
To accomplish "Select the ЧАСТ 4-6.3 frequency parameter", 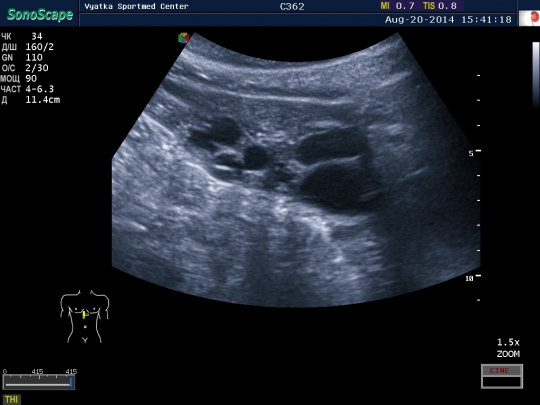I will pyautogui.click(x=27, y=89).
